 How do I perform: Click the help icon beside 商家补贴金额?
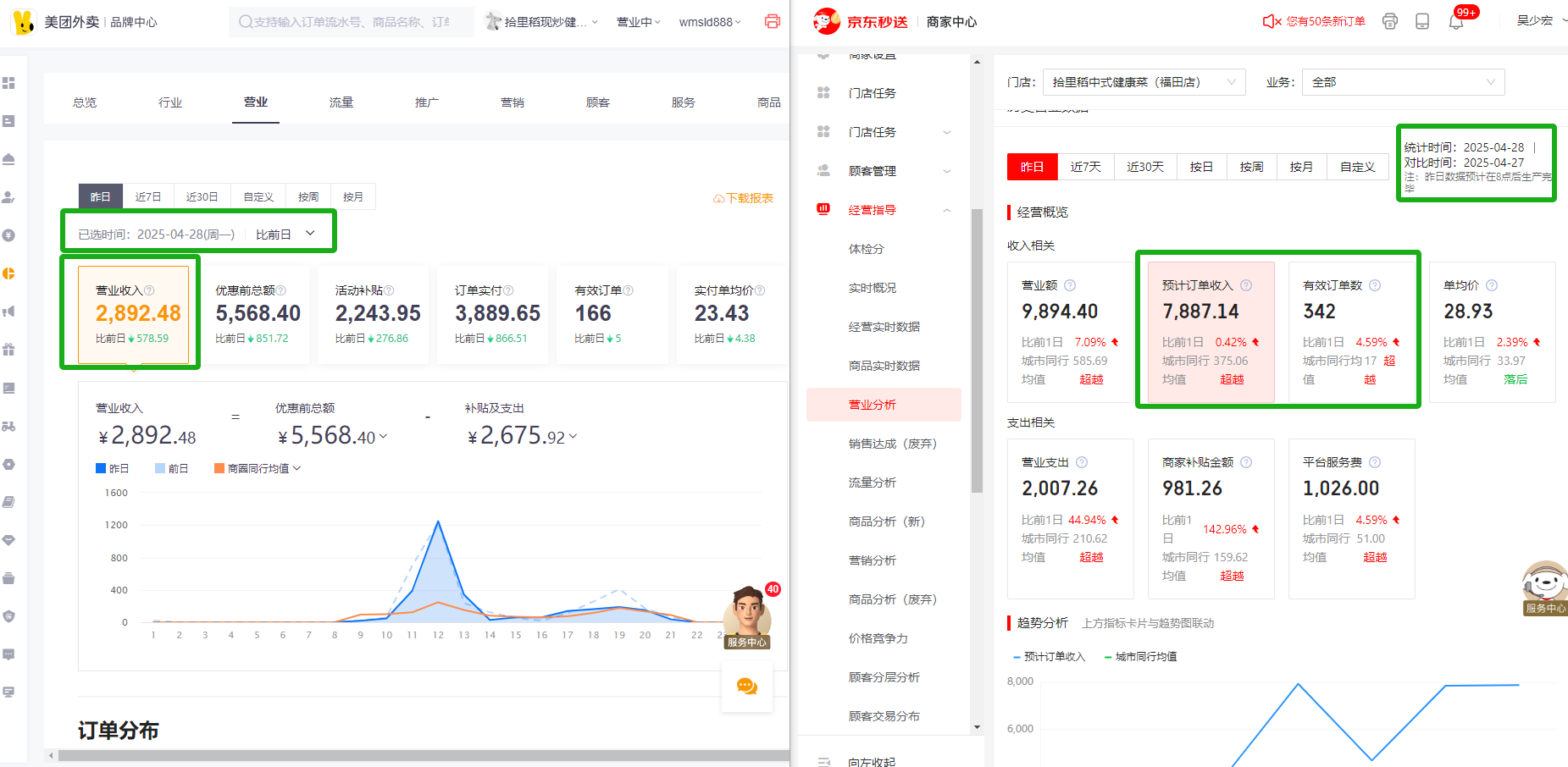tap(1246, 462)
